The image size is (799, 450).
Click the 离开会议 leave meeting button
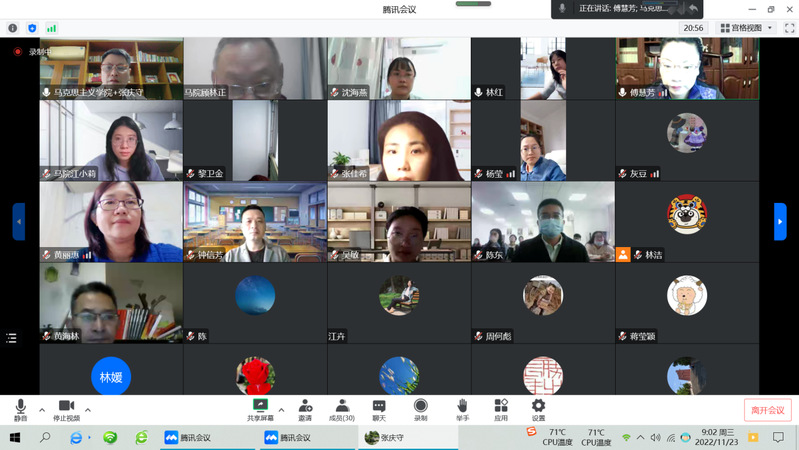coord(767,410)
